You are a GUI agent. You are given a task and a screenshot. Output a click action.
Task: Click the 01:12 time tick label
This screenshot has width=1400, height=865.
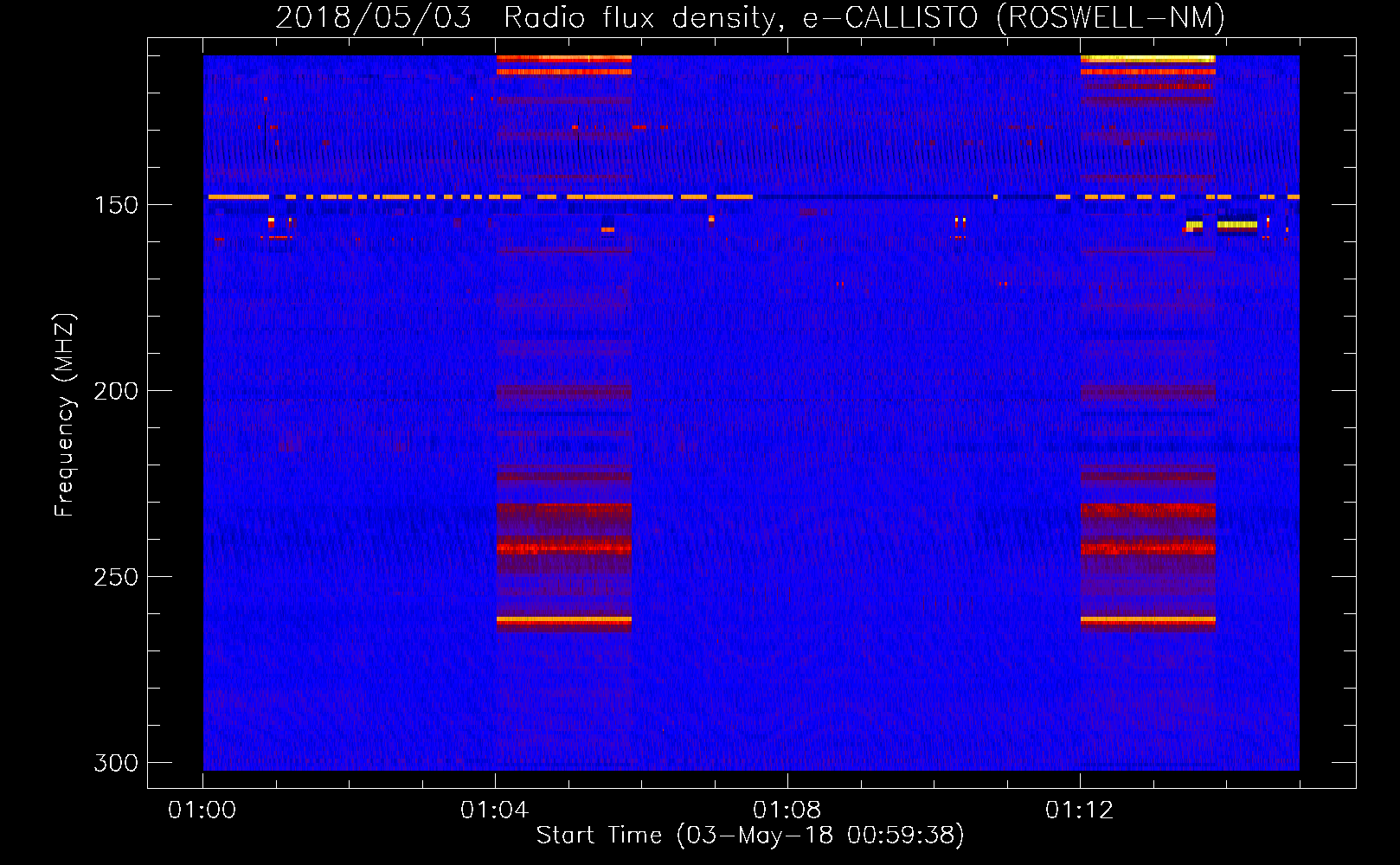tap(1079, 811)
